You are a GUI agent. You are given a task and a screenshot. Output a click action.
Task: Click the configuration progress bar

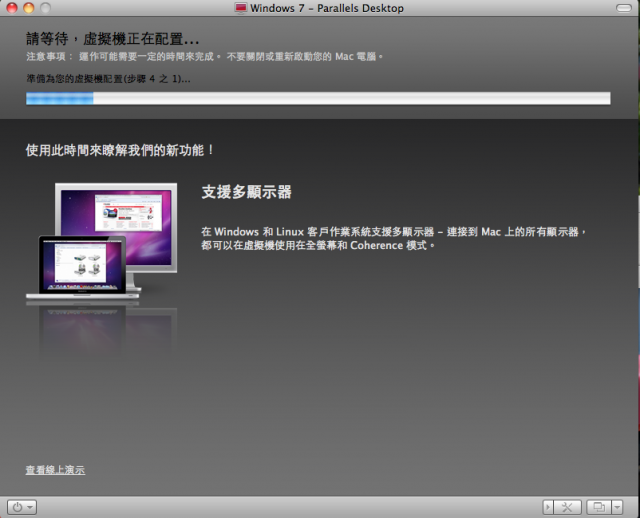(318, 98)
